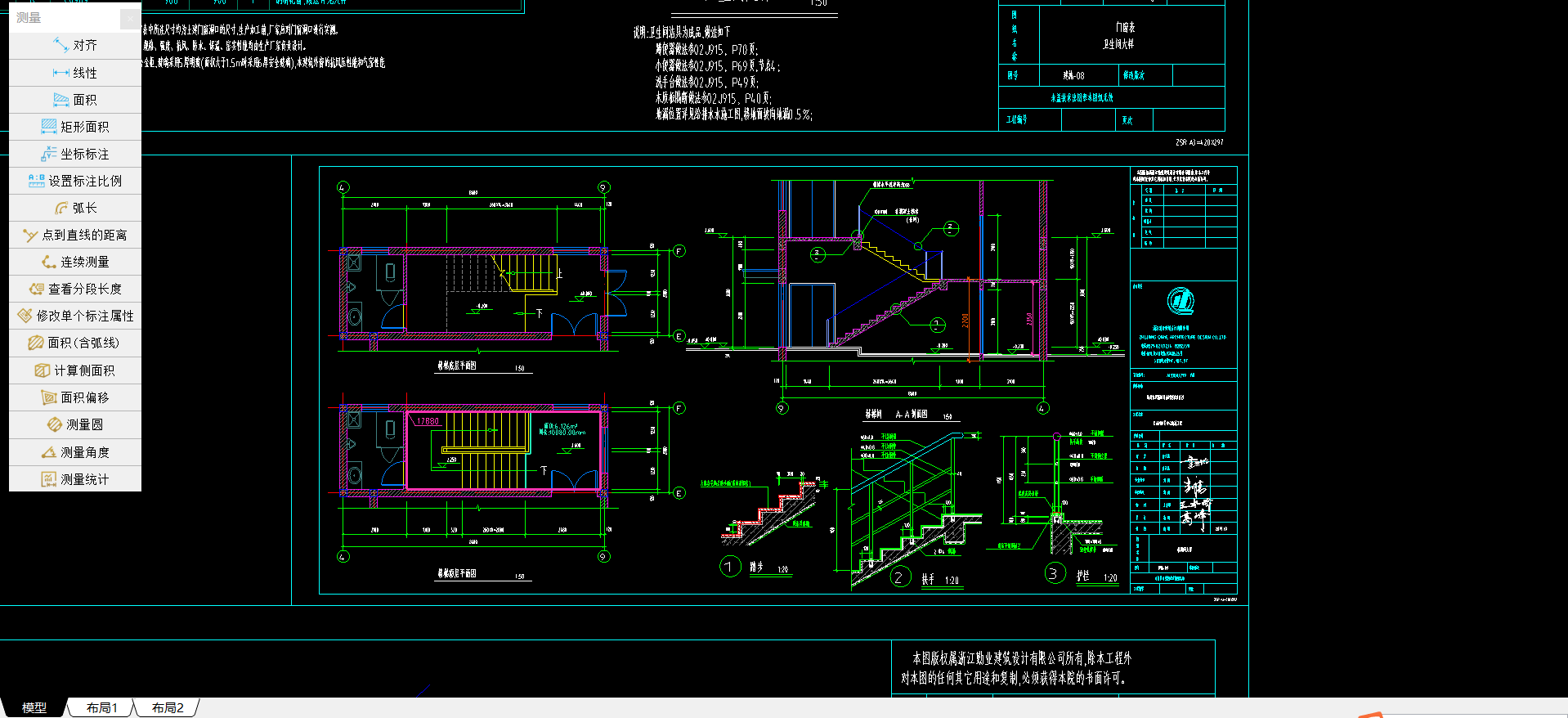Click detail marker 2 labeled 扶手
Image resolution: width=1568 pixels, height=718 pixels.
[900, 577]
